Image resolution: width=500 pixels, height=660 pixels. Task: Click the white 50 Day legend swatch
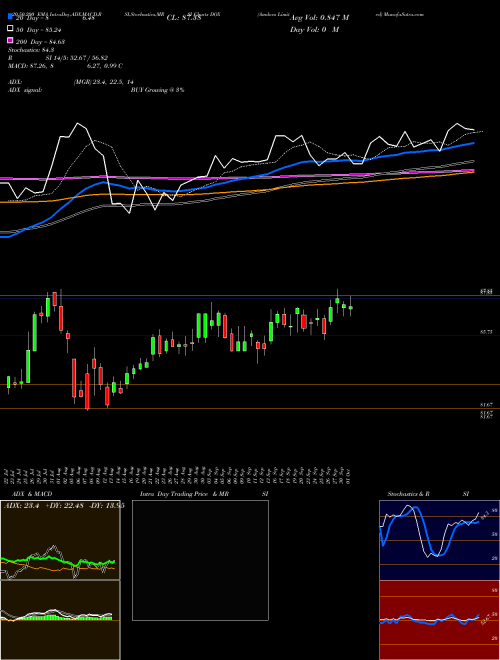(11, 29)
